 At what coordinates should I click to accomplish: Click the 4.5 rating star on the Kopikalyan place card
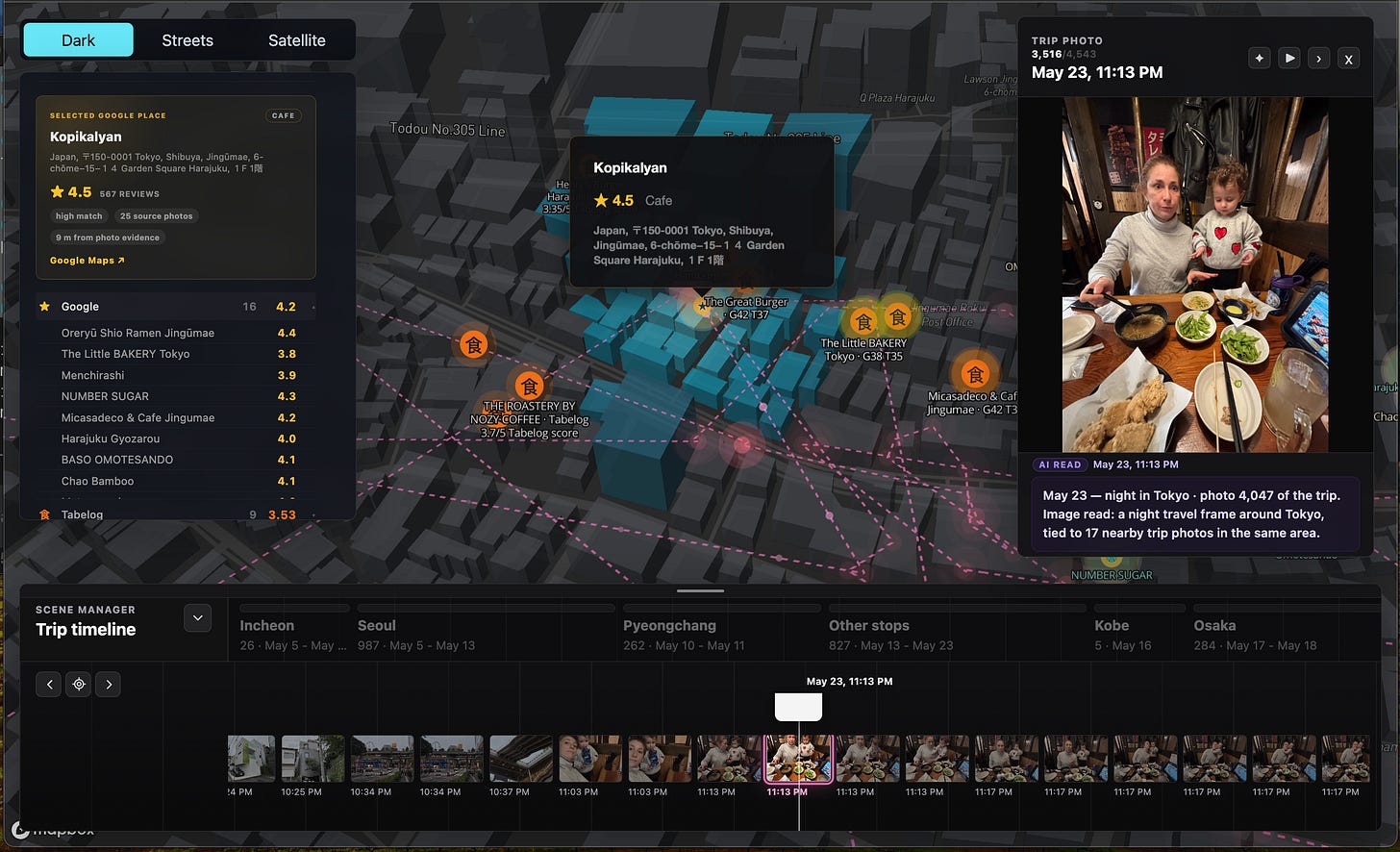(x=57, y=192)
